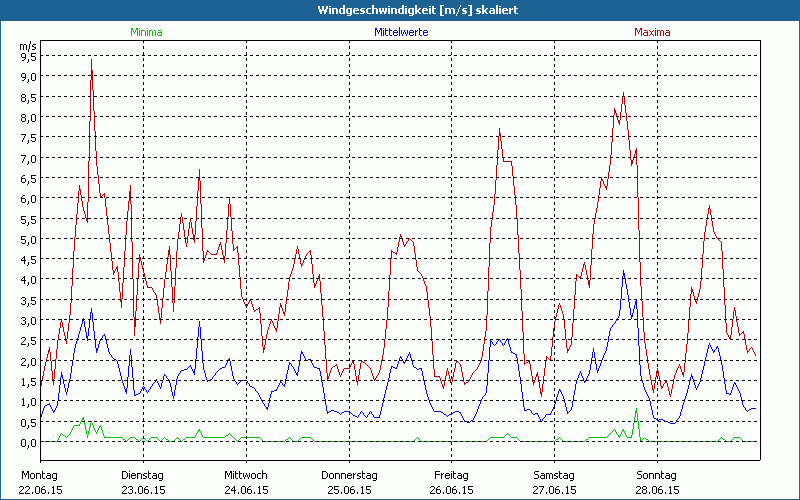Click the '9,0' y-axis value
Viewport: 800px width, 500px height.
click(29, 77)
